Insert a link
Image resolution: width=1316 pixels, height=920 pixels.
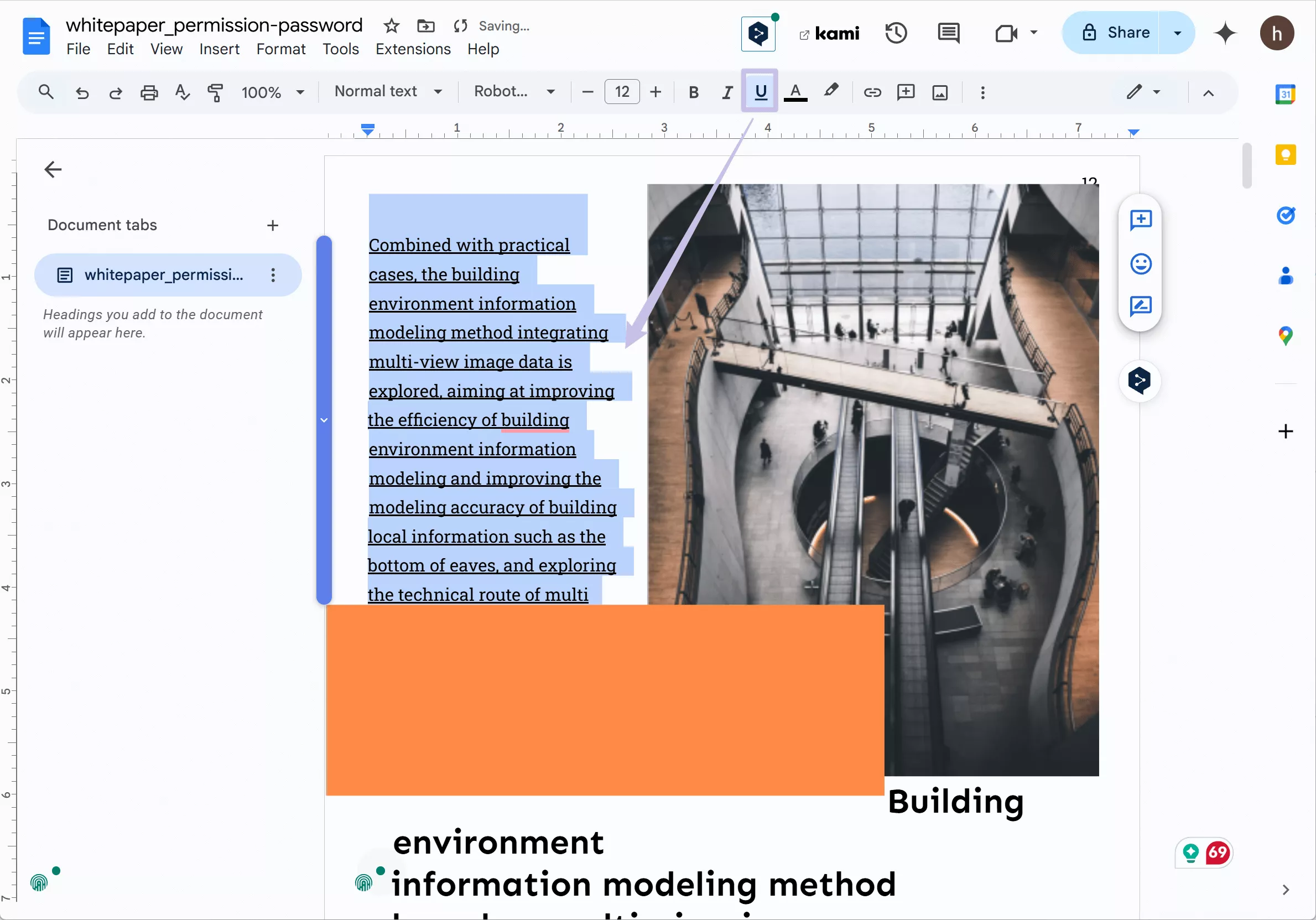coord(872,92)
